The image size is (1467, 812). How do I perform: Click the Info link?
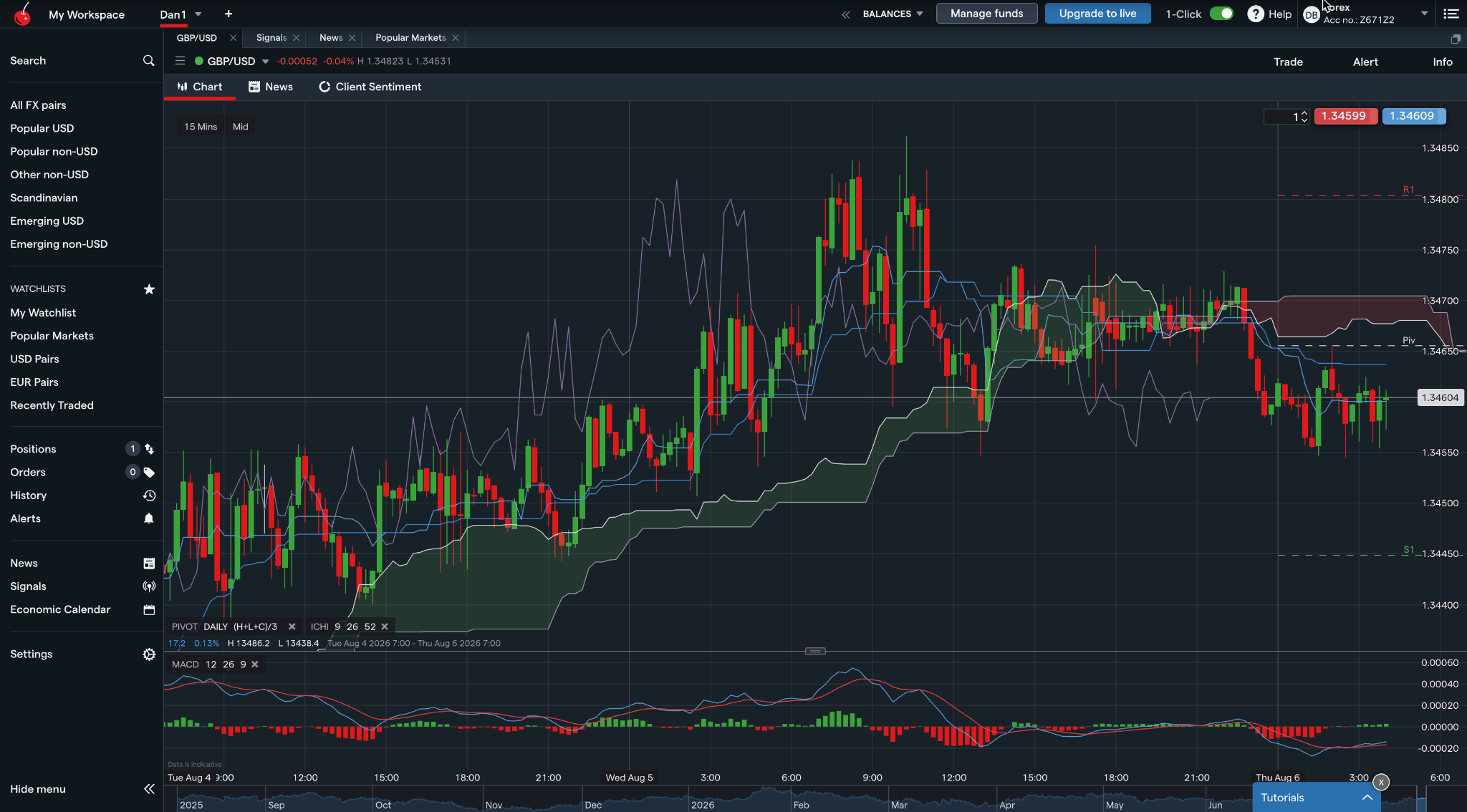point(1443,62)
